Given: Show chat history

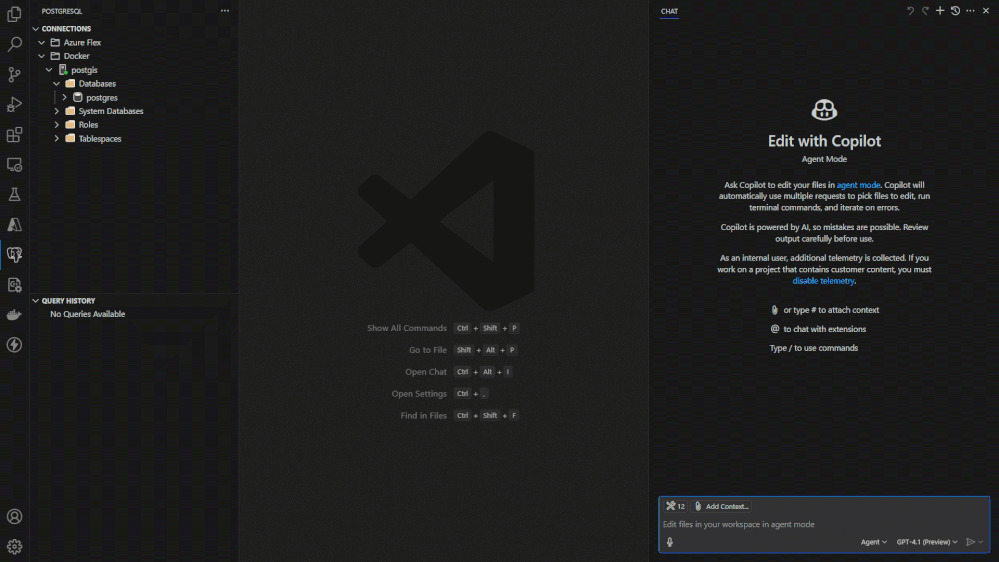Looking at the screenshot, I should (x=955, y=11).
